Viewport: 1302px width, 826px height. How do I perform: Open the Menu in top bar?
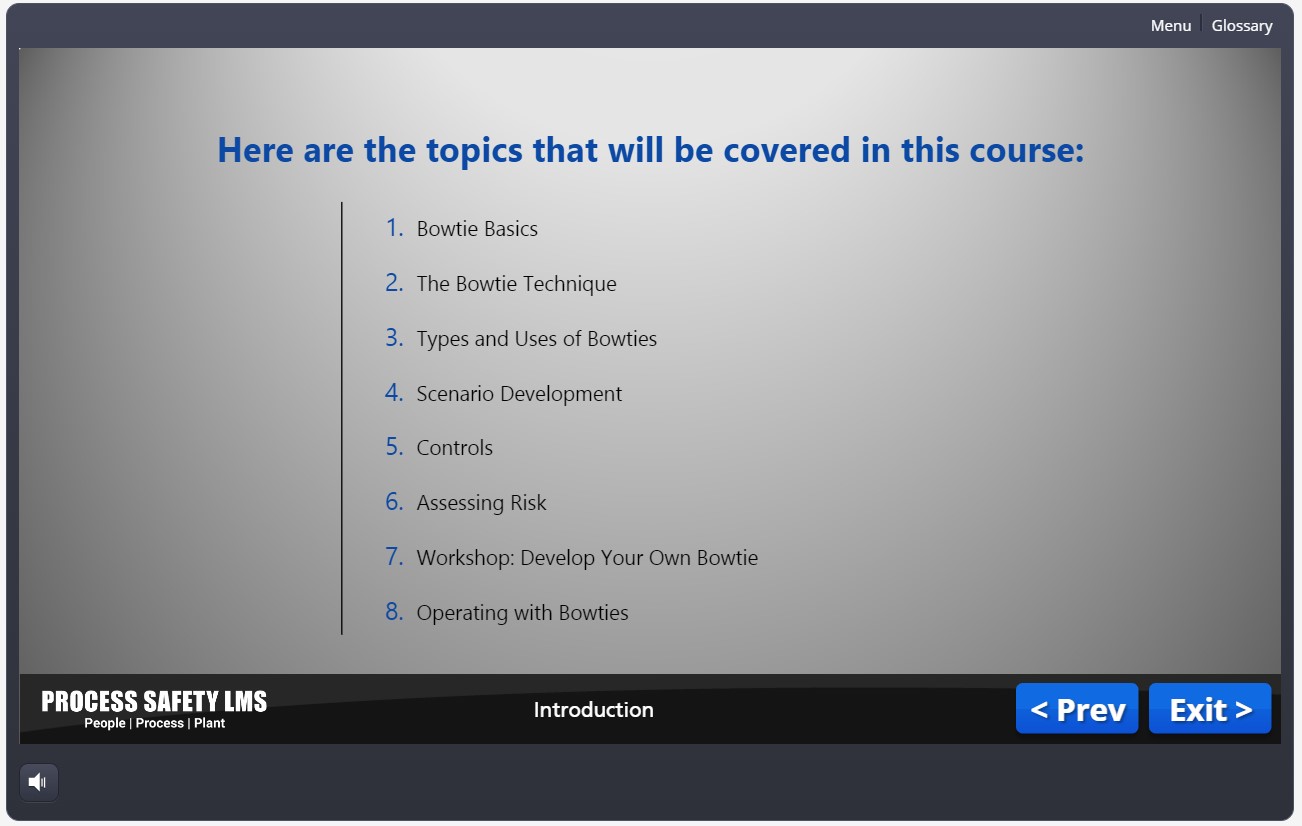(x=1170, y=26)
